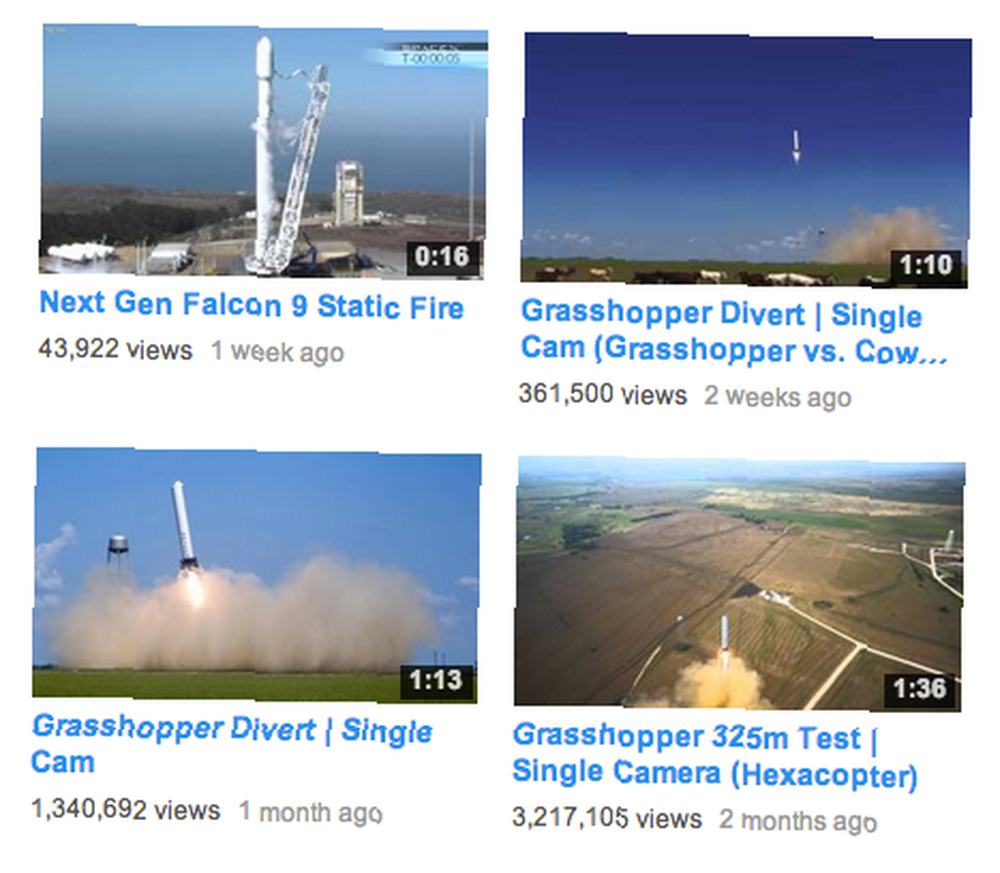Click the italic Grasshopper Divert | Single Cam title
This screenshot has width=1000, height=873.
pyautogui.click(x=232, y=745)
